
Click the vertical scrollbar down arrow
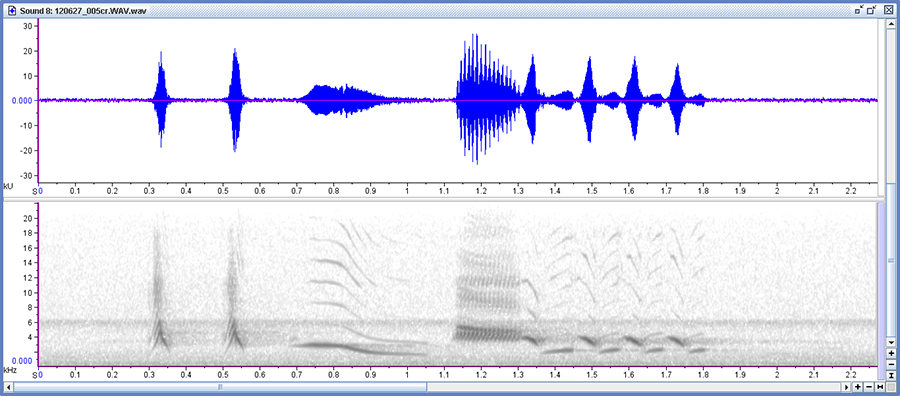(x=891, y=342)
